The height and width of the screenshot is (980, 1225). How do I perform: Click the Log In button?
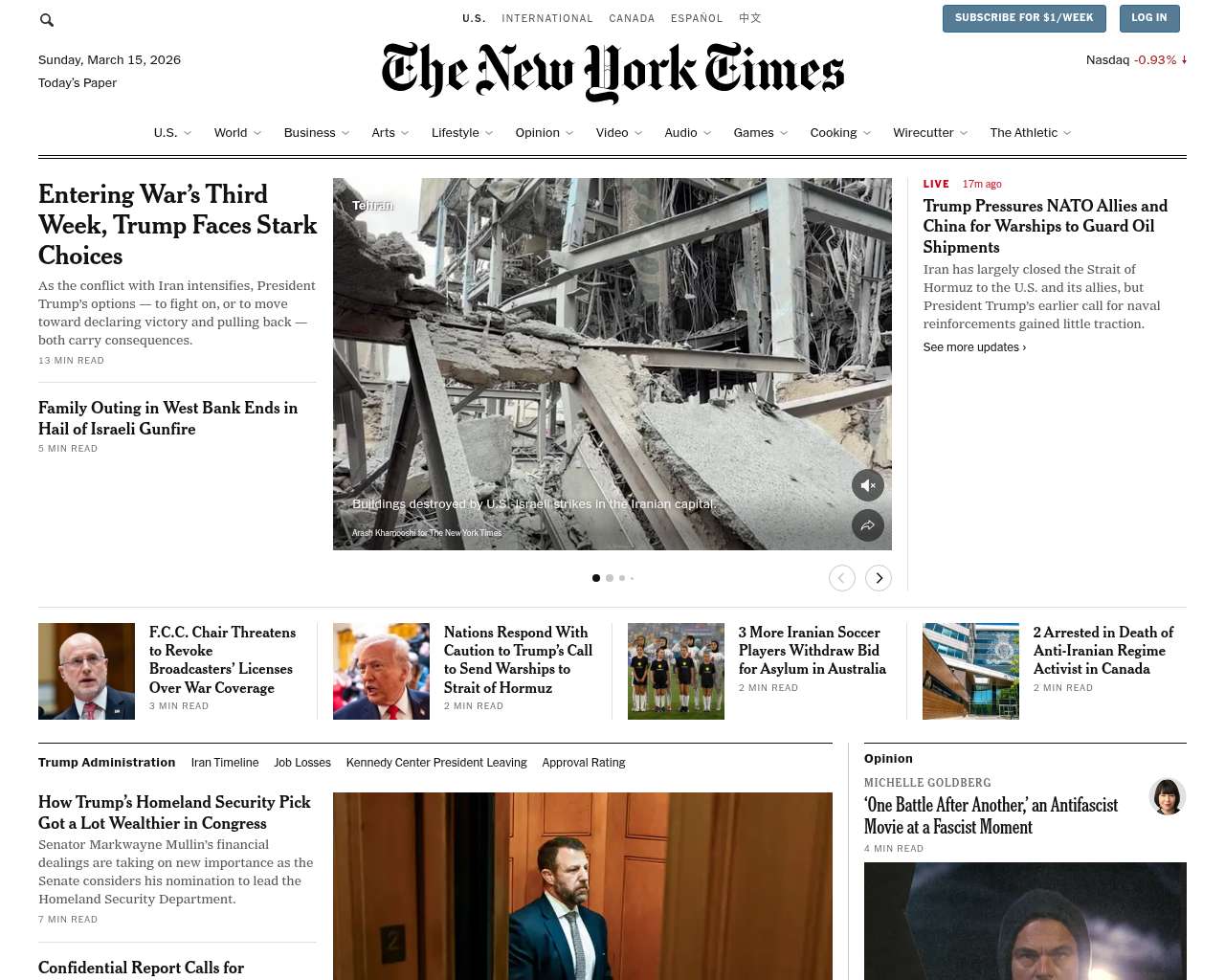[x=1149, y=18]
